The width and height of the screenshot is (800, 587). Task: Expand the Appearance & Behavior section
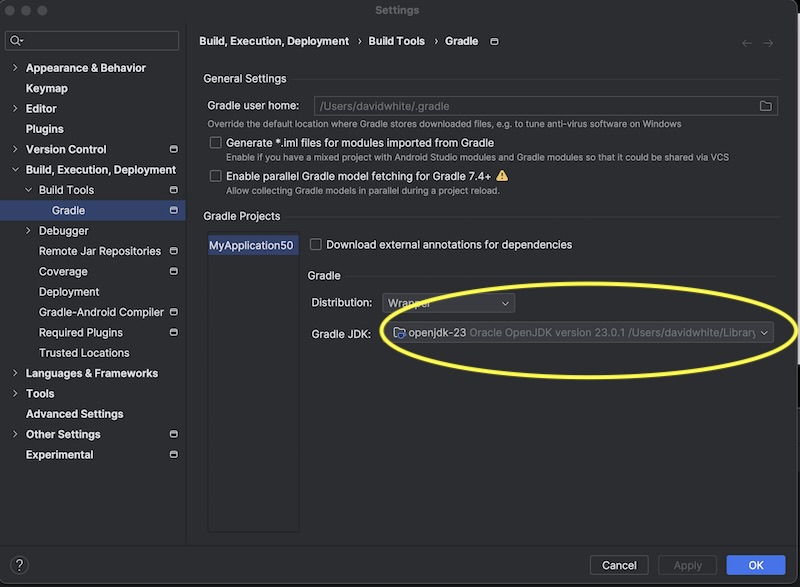(15, 68)
